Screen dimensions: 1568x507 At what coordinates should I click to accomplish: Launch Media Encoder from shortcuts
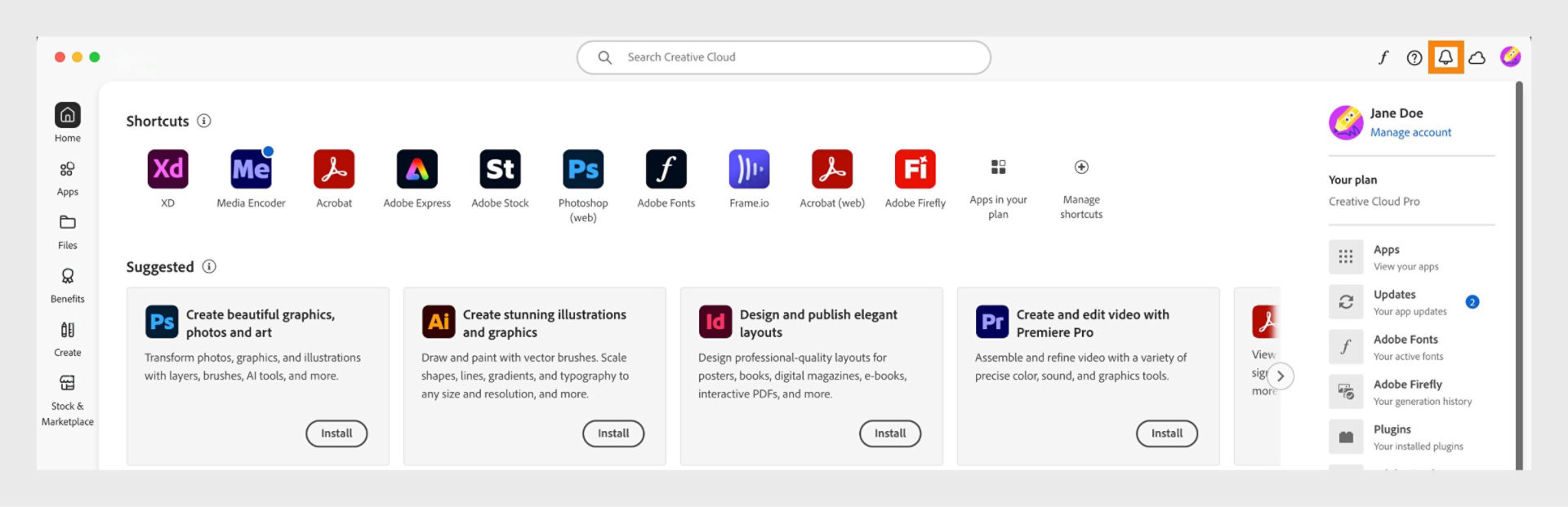[x=251, y=169]
